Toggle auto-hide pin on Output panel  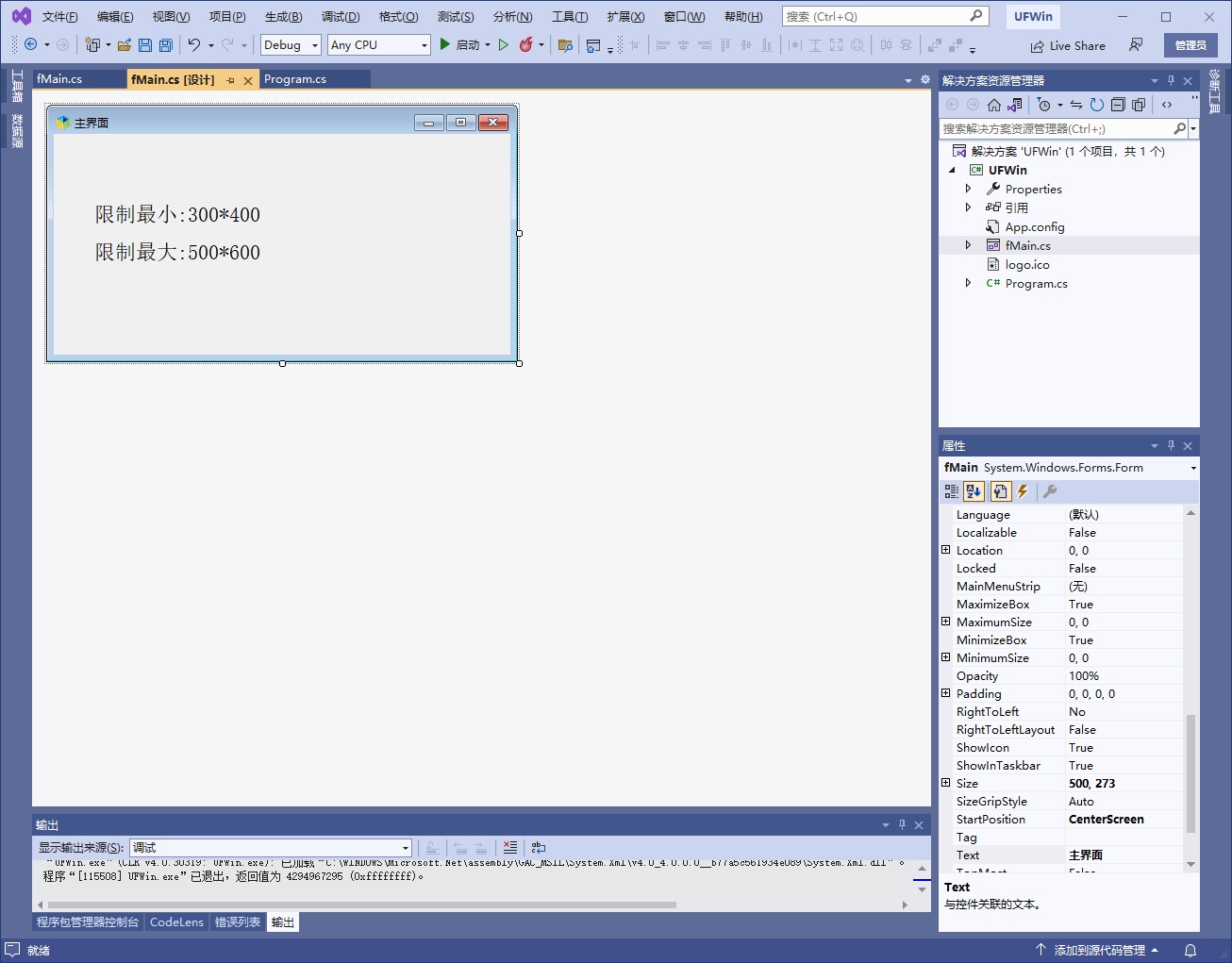pos(902,825)
